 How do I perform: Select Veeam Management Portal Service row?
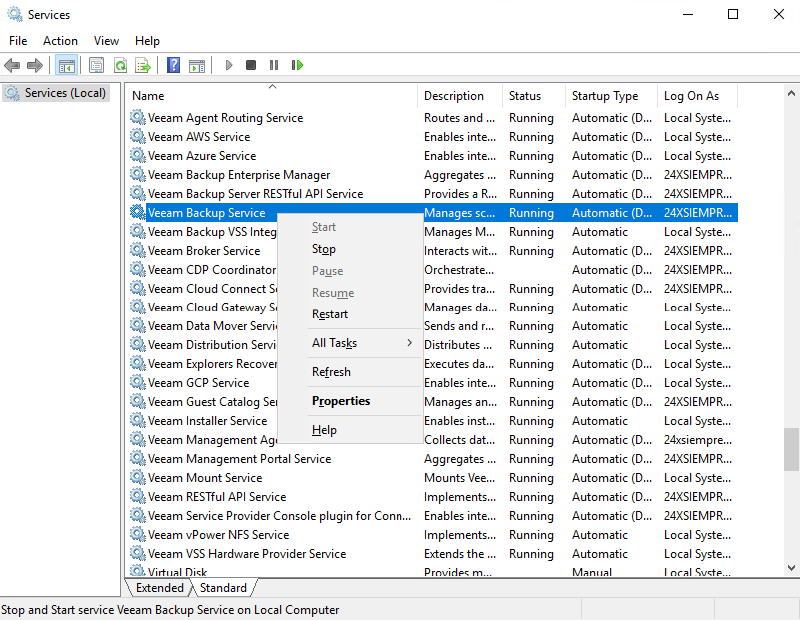[433, 459]
